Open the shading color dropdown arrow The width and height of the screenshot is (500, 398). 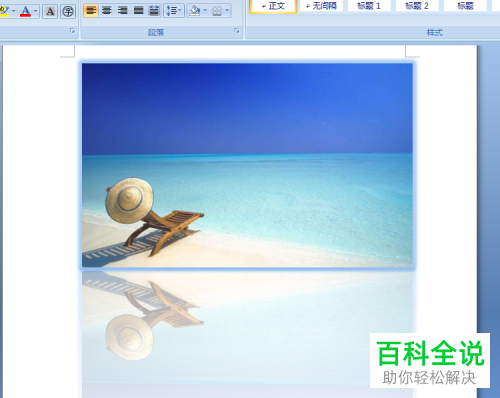coord(205,11)
